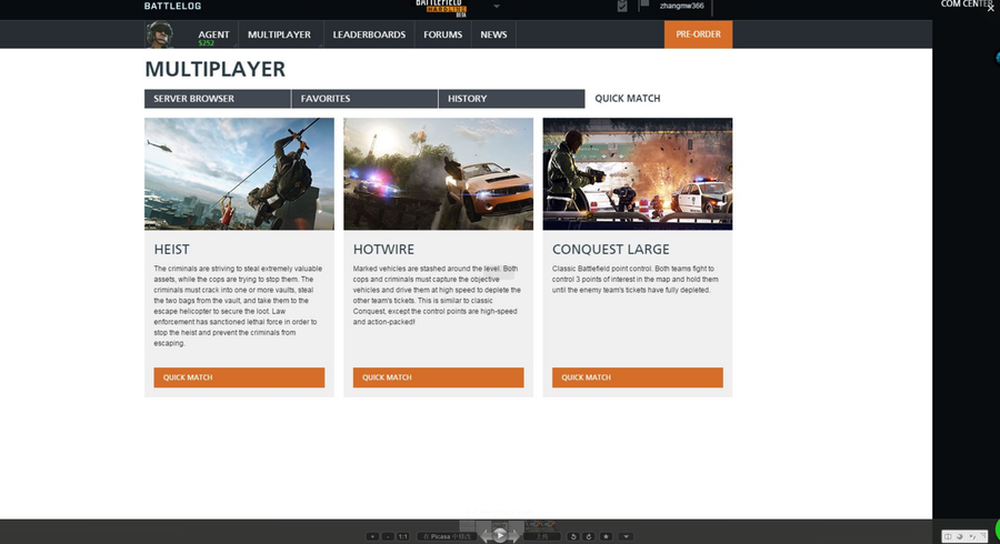This screenshot has width=1000, height=544.
Task: Zoom in with the plus button
Action: tap(372, 536)
